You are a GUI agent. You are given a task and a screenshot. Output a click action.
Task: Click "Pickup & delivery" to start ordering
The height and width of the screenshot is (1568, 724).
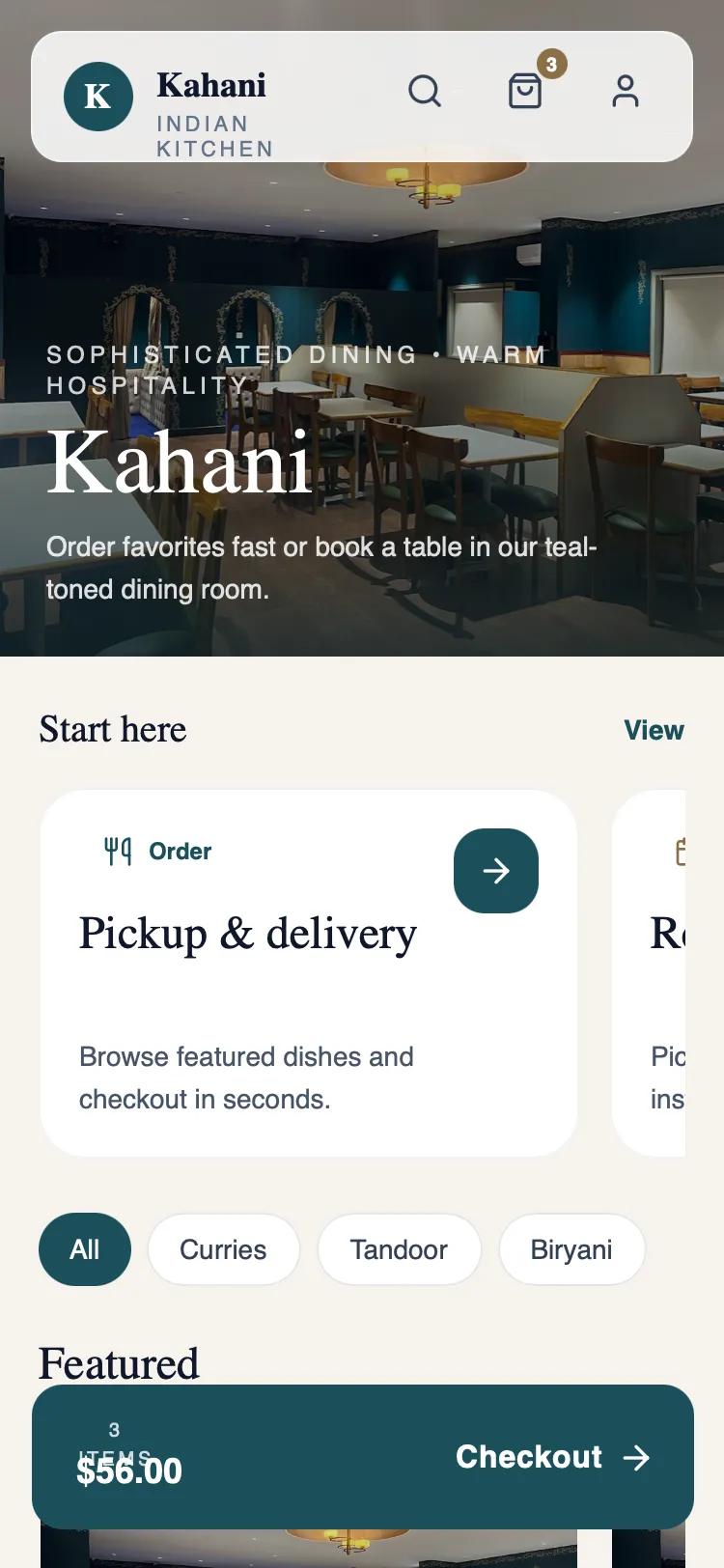[247, 933]
